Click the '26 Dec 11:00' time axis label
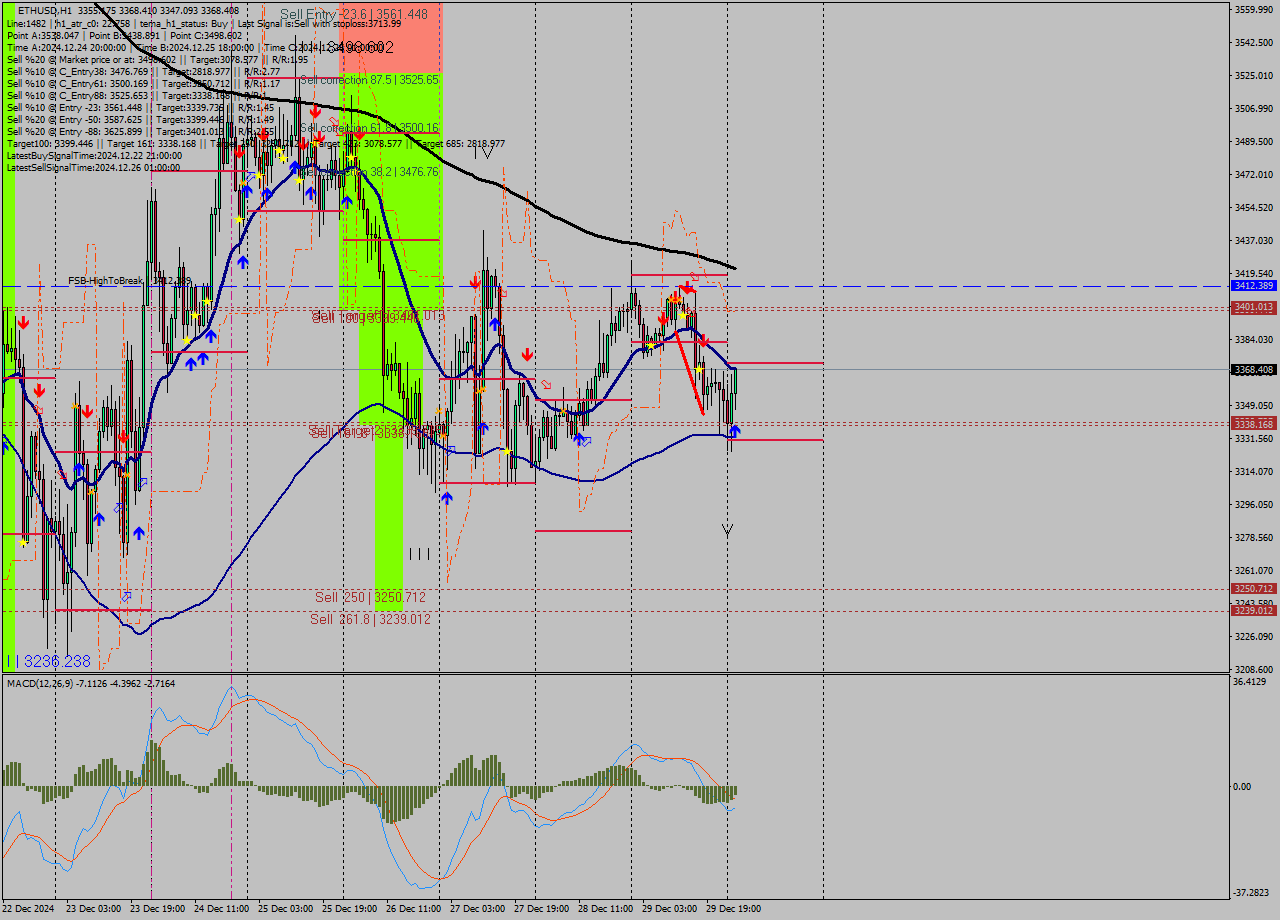 [413, 909]
